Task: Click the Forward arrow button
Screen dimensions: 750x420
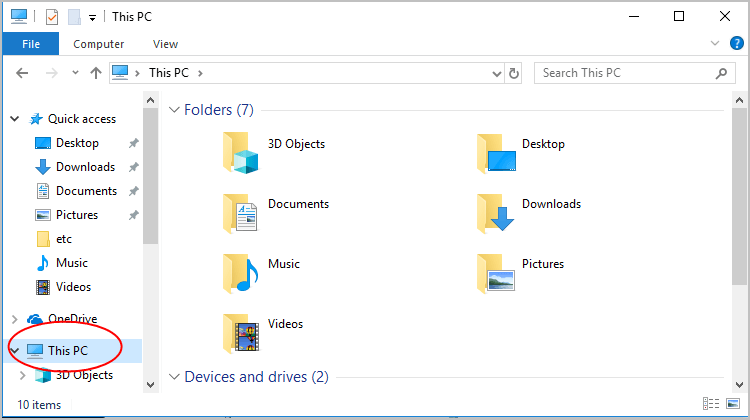Action: point(52,73)
